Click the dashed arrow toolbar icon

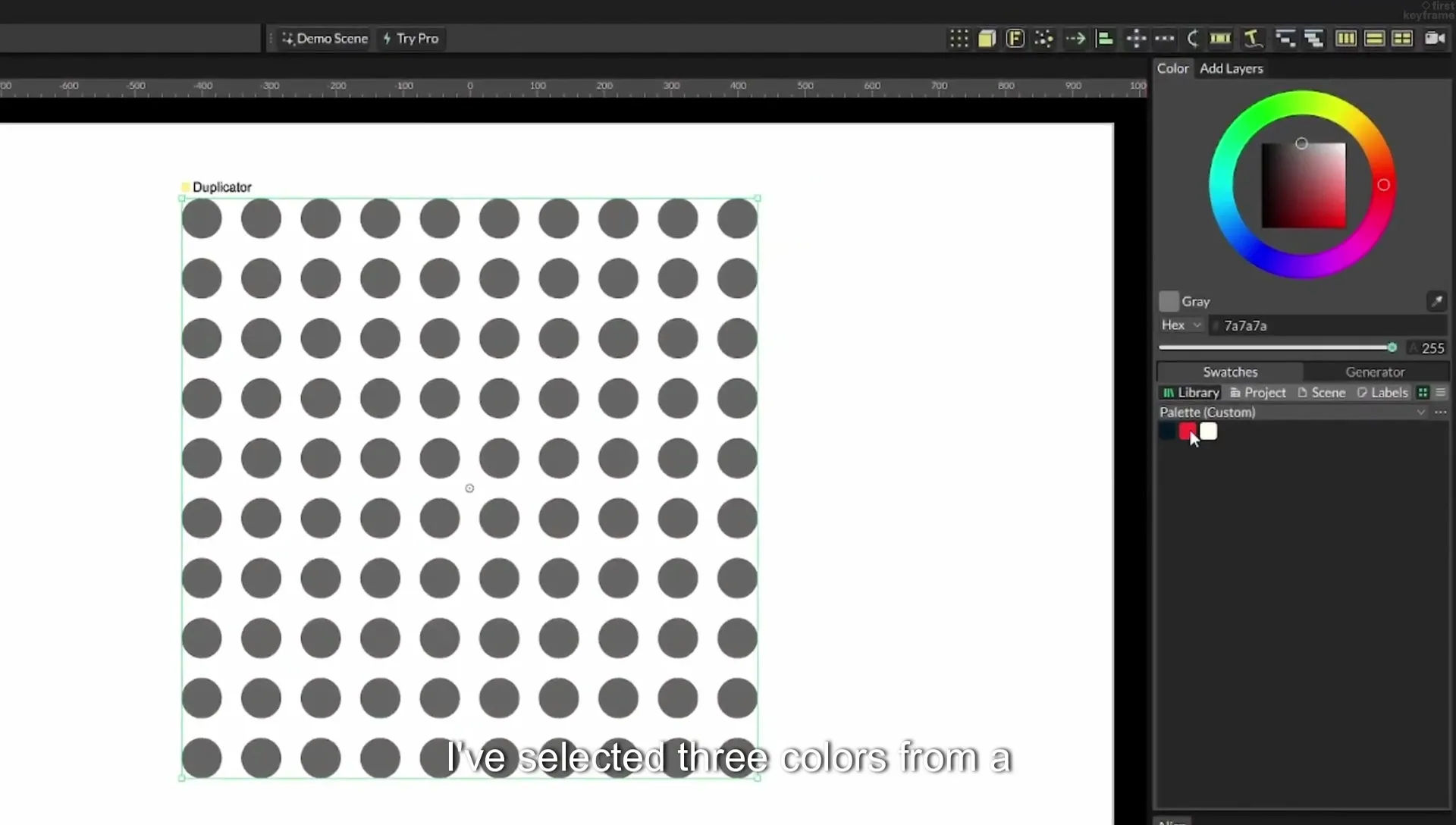click(x=1075, y=39)
